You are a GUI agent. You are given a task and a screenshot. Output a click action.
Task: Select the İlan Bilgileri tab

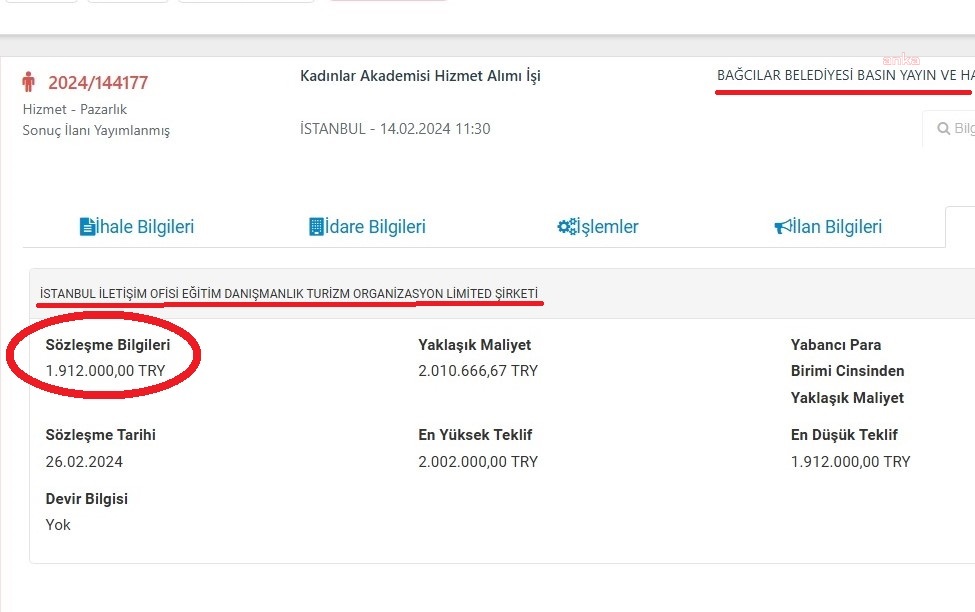pyautogui.click(x=828, y=226)
